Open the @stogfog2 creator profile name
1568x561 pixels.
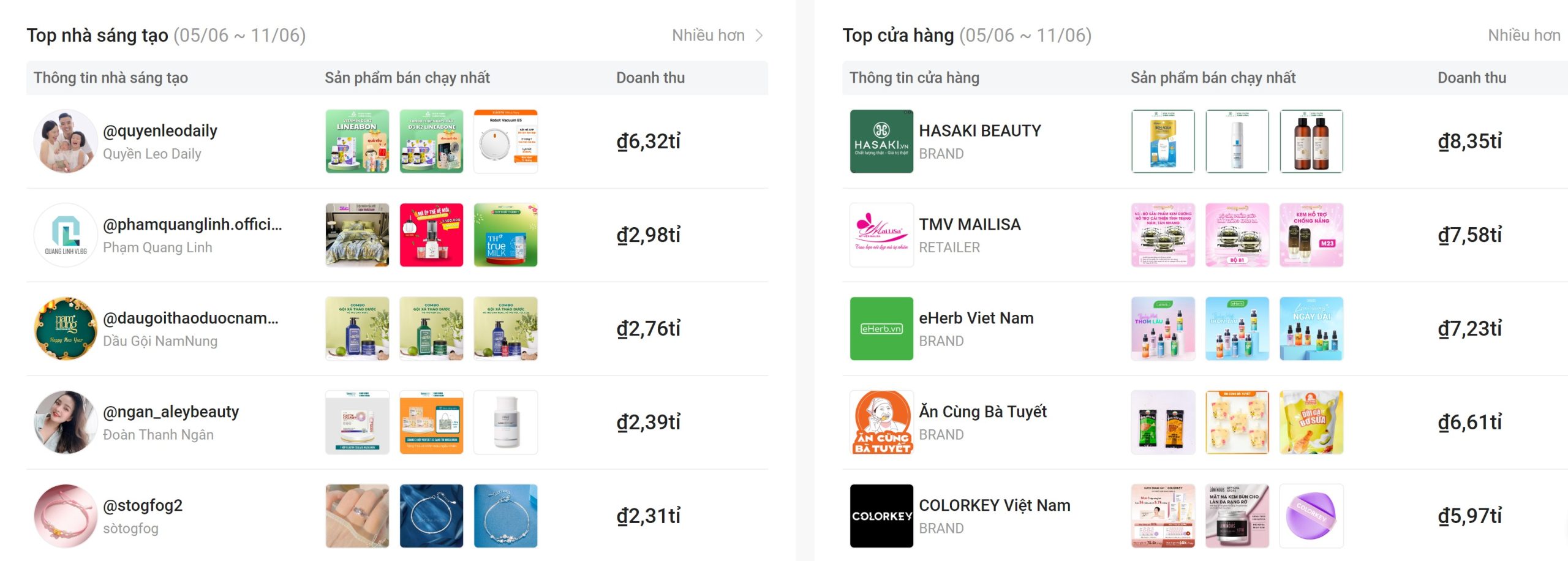143,505
